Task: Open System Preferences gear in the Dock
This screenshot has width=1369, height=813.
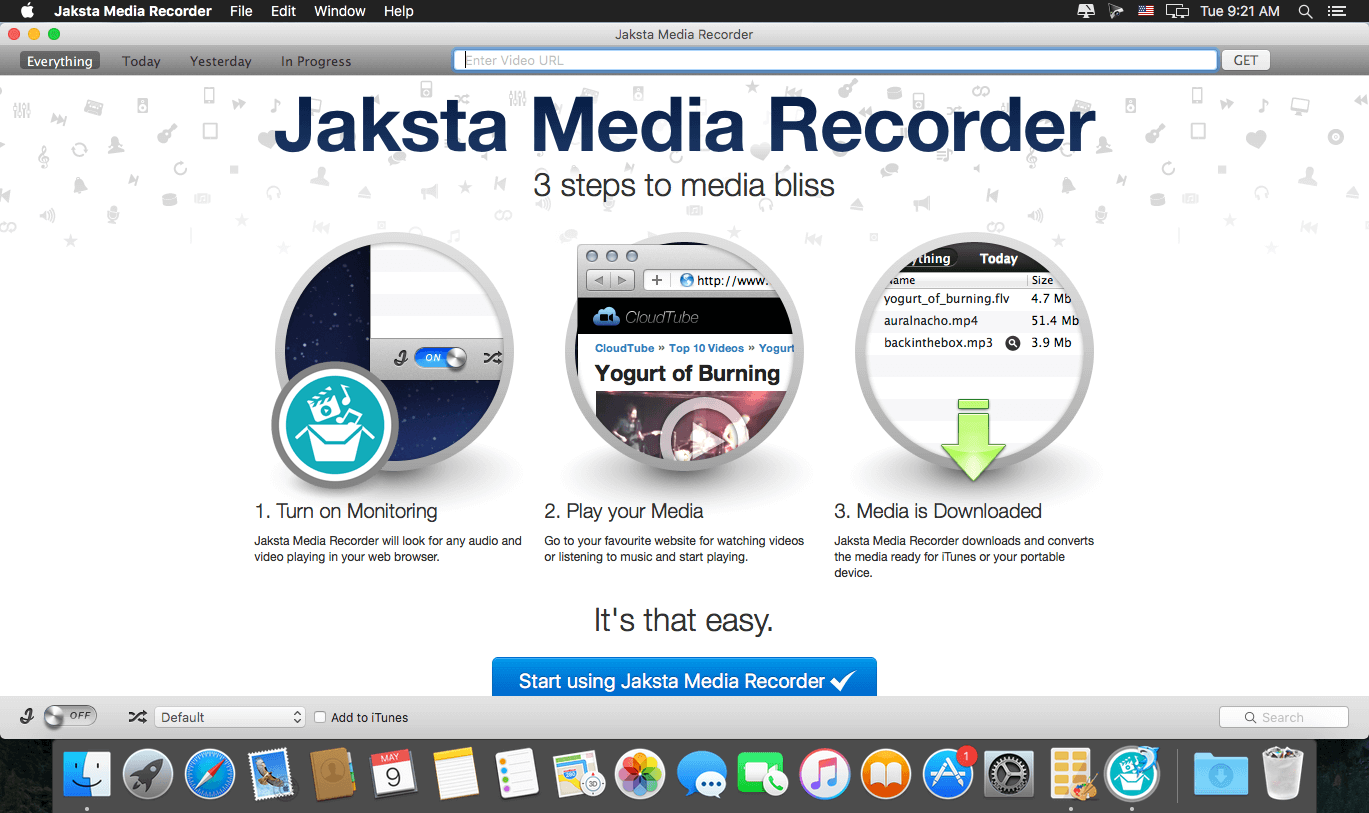Action: coord(1009,775)
